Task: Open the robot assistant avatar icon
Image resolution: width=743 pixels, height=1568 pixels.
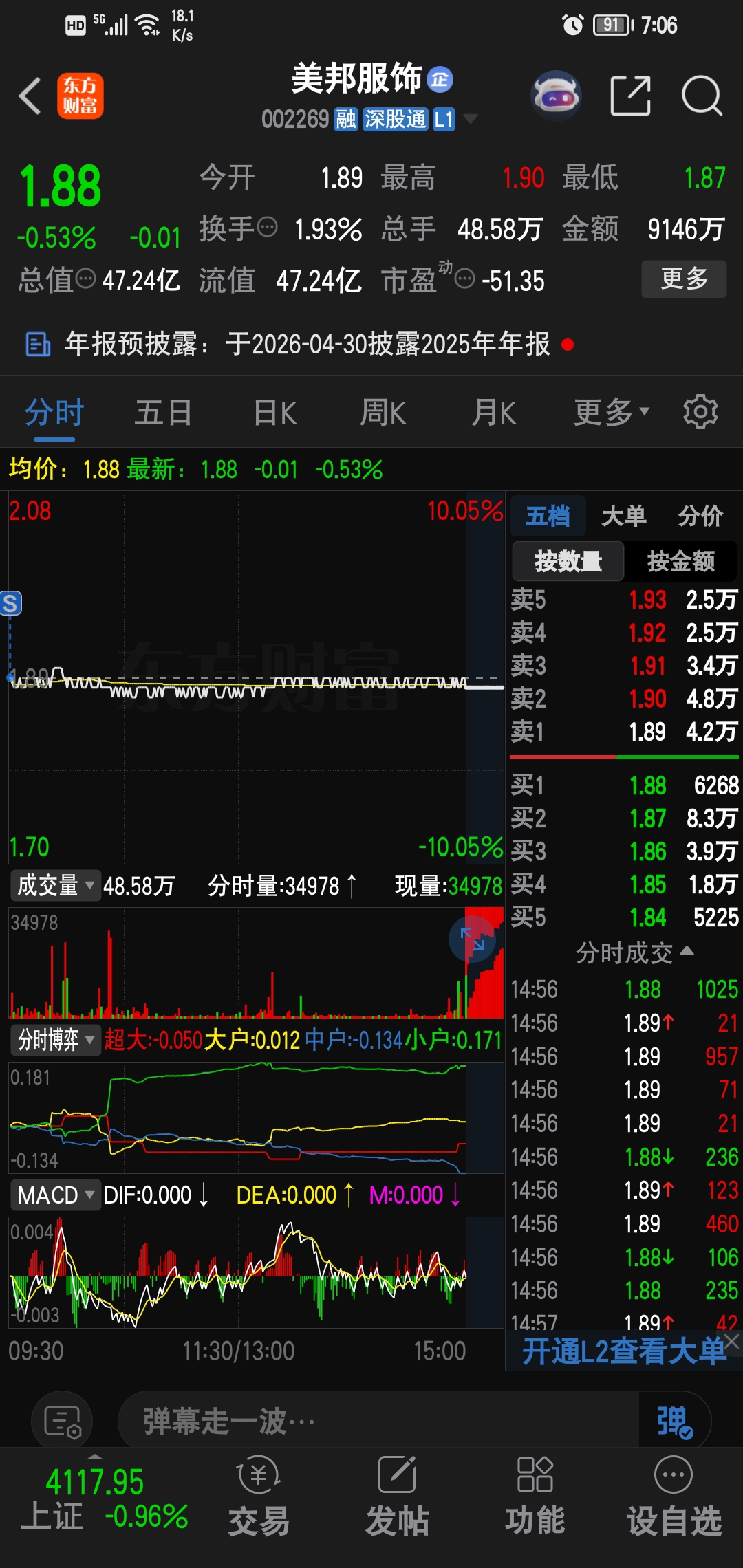Action: coord(557,96)
